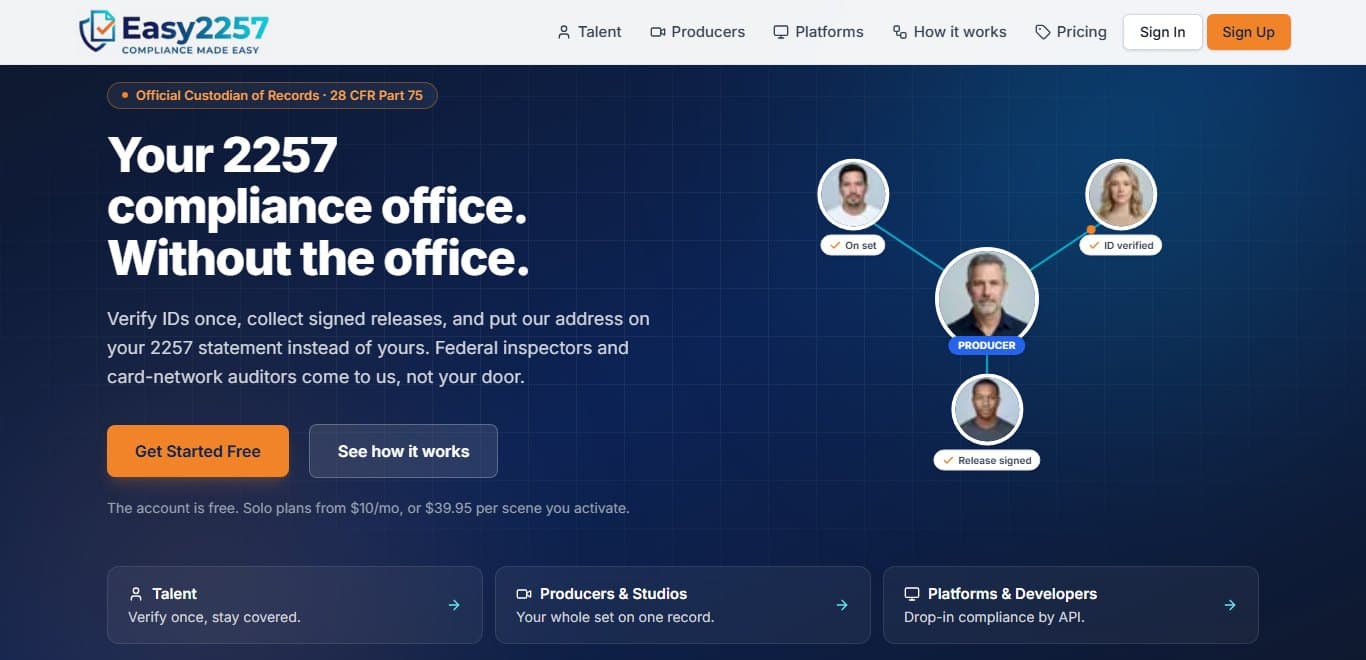
Task: Click the checkmark in the On set badge
Action: tap(834, 245)
